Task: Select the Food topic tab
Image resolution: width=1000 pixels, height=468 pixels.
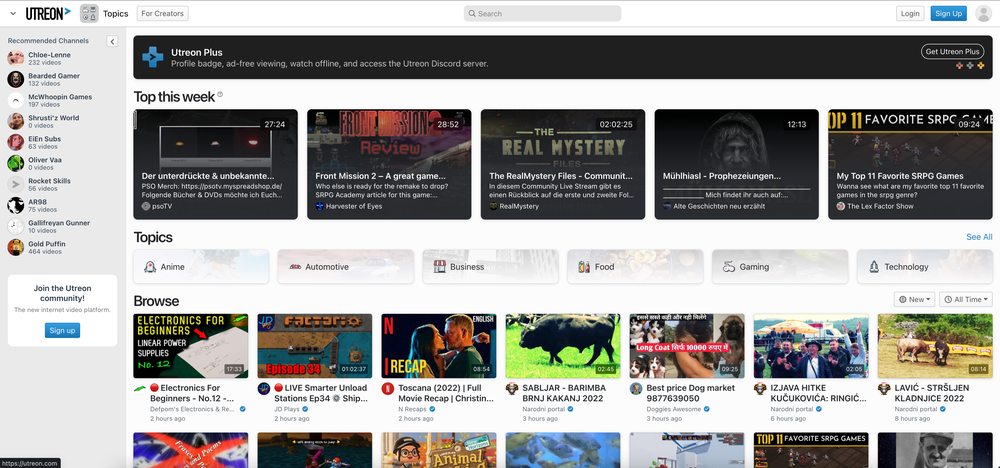Action: [x=635, y=267]
